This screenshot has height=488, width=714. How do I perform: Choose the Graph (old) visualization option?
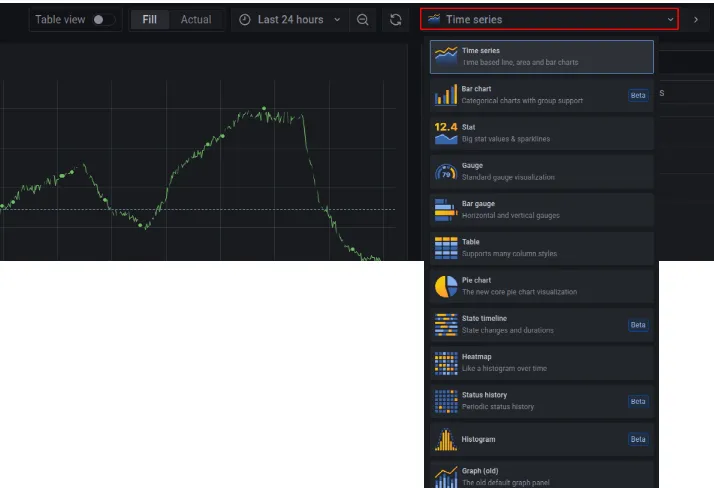(541, 474)
